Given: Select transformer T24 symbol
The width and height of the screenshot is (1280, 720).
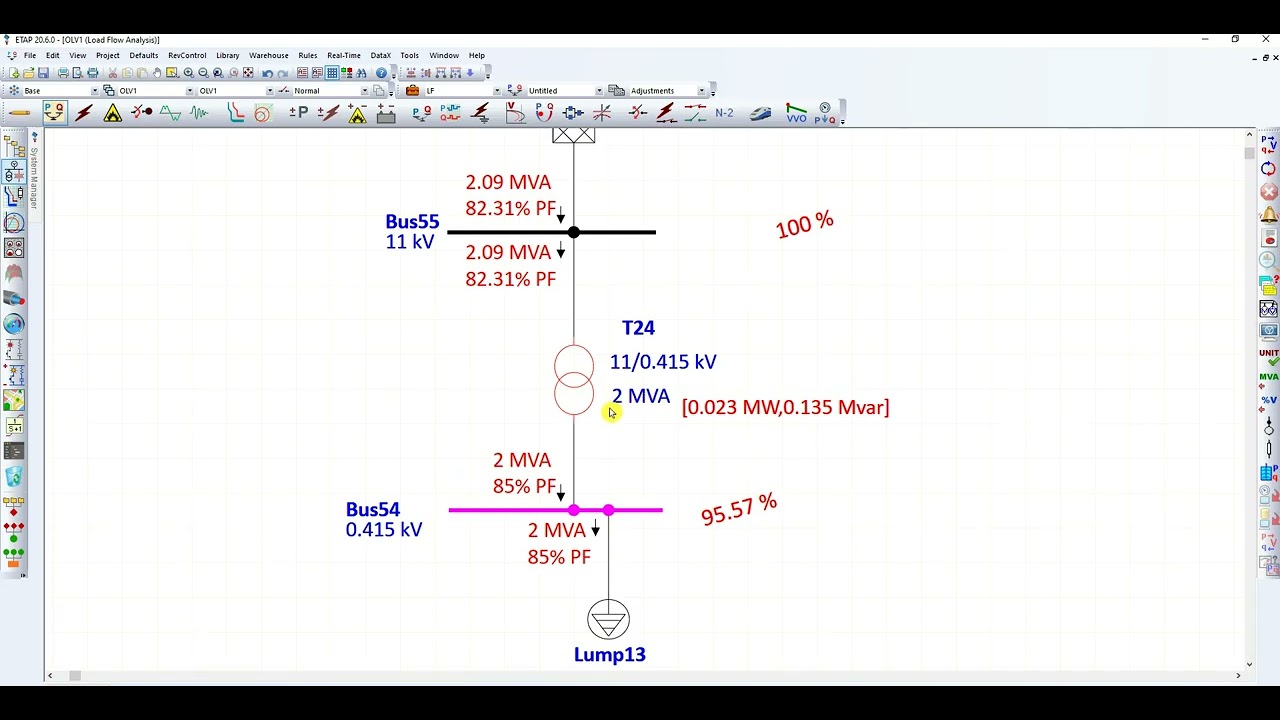Looking at the screenshot, I should [574, 380].
